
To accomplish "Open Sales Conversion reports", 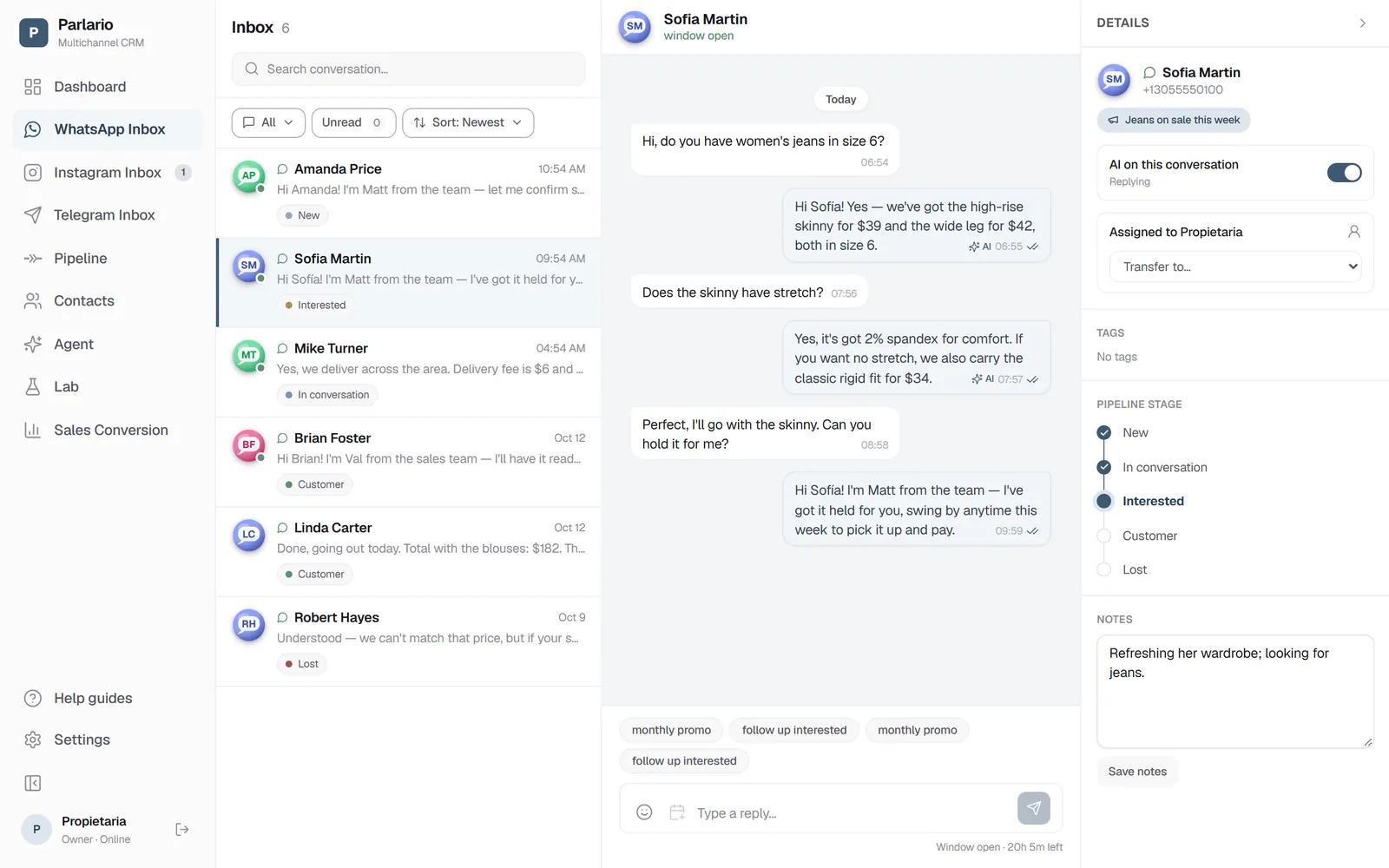I will (108, 431).
